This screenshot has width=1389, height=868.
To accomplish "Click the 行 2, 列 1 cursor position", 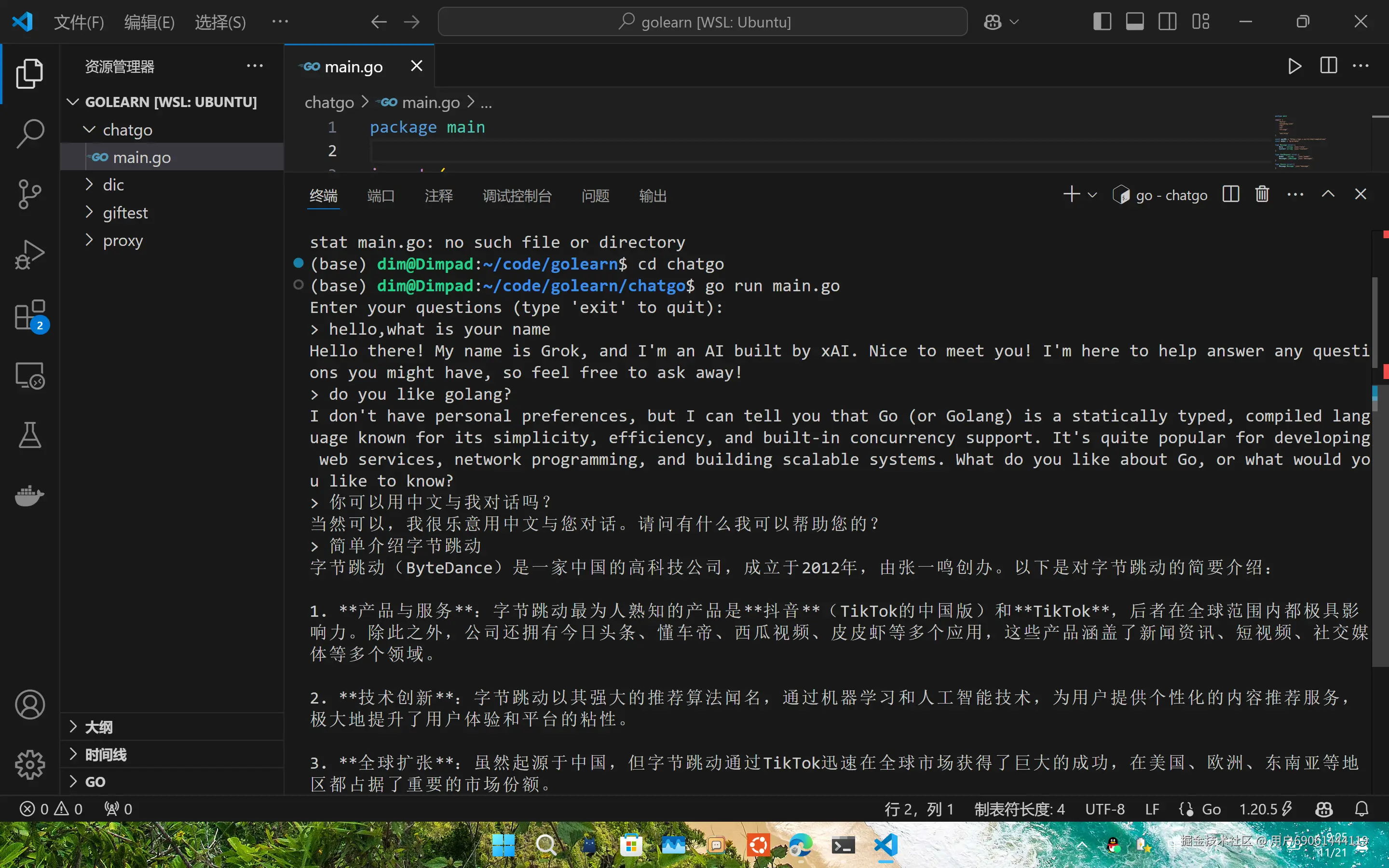I will pos(919,809).
